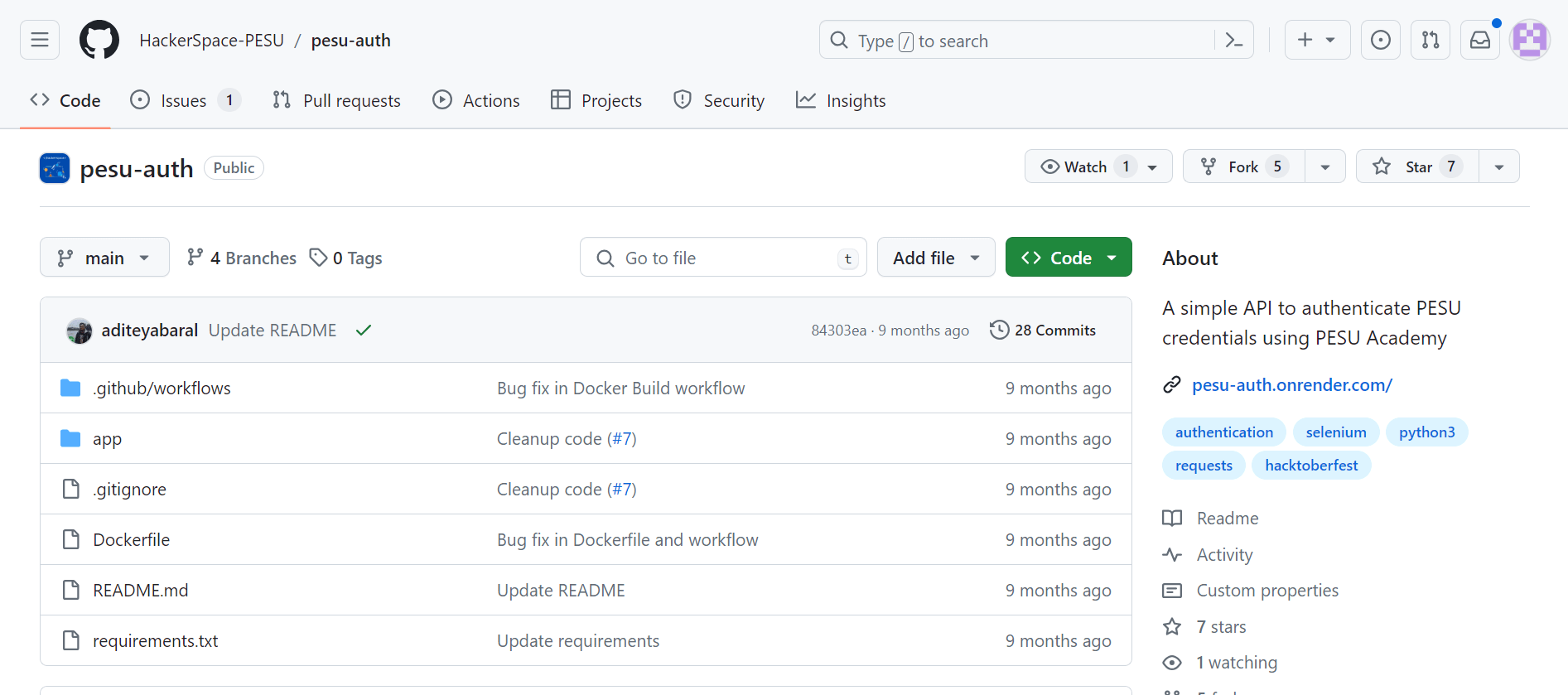View commit status green checkmark
Image resolution: width=1568 pixels, height=695 pixels.
pyautogui.click(x=363, y=331)
